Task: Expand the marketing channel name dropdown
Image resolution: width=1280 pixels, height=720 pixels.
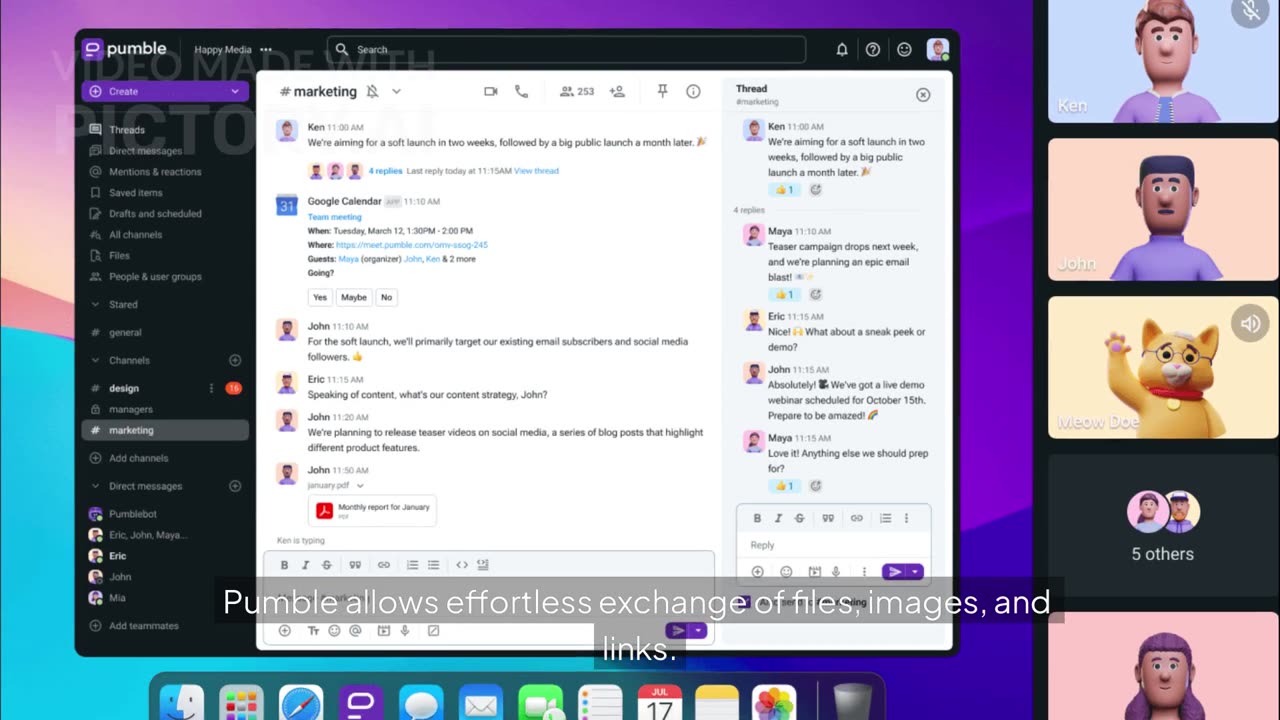Action: click(396, 91)
